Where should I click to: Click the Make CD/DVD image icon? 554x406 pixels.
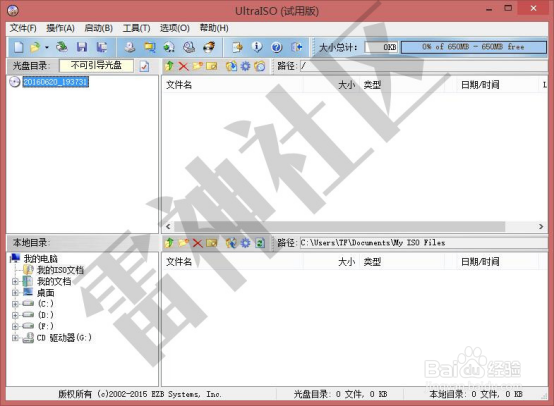click(130, 47)
